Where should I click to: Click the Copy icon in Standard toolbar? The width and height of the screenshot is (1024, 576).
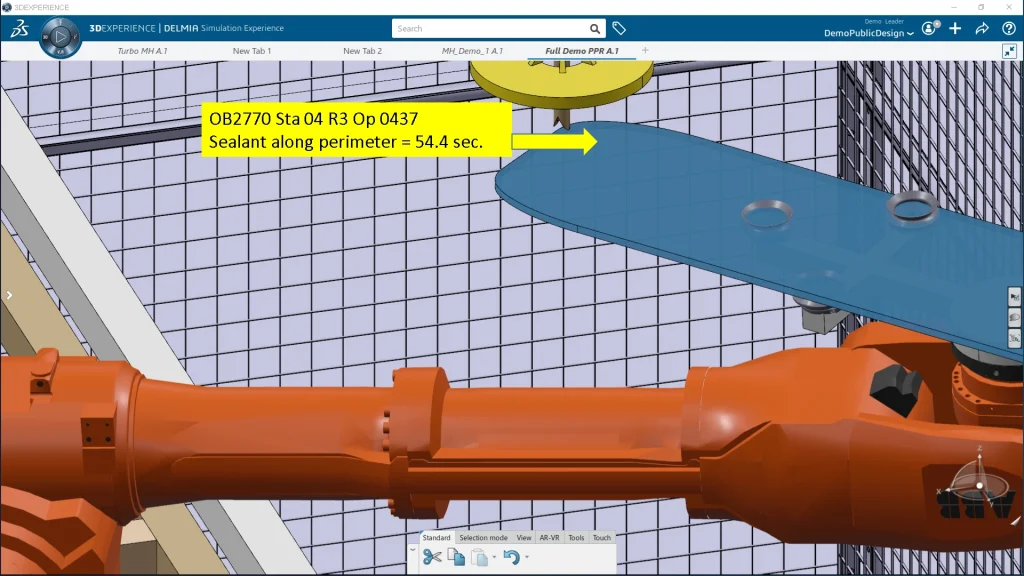tap(456, 557)
